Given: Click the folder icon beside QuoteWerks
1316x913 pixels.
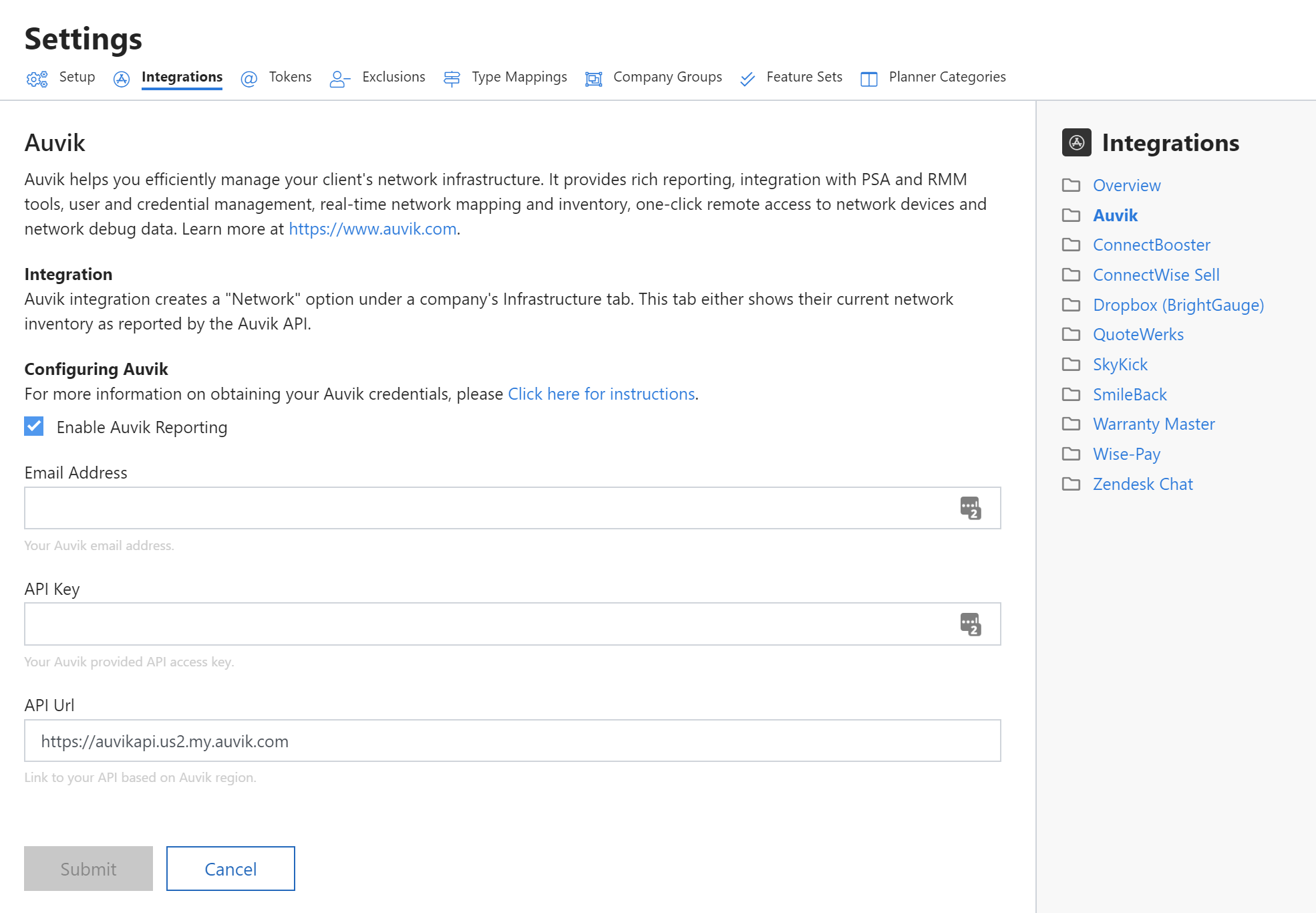Looking at the screenshot, I should tap(1072, 334).
